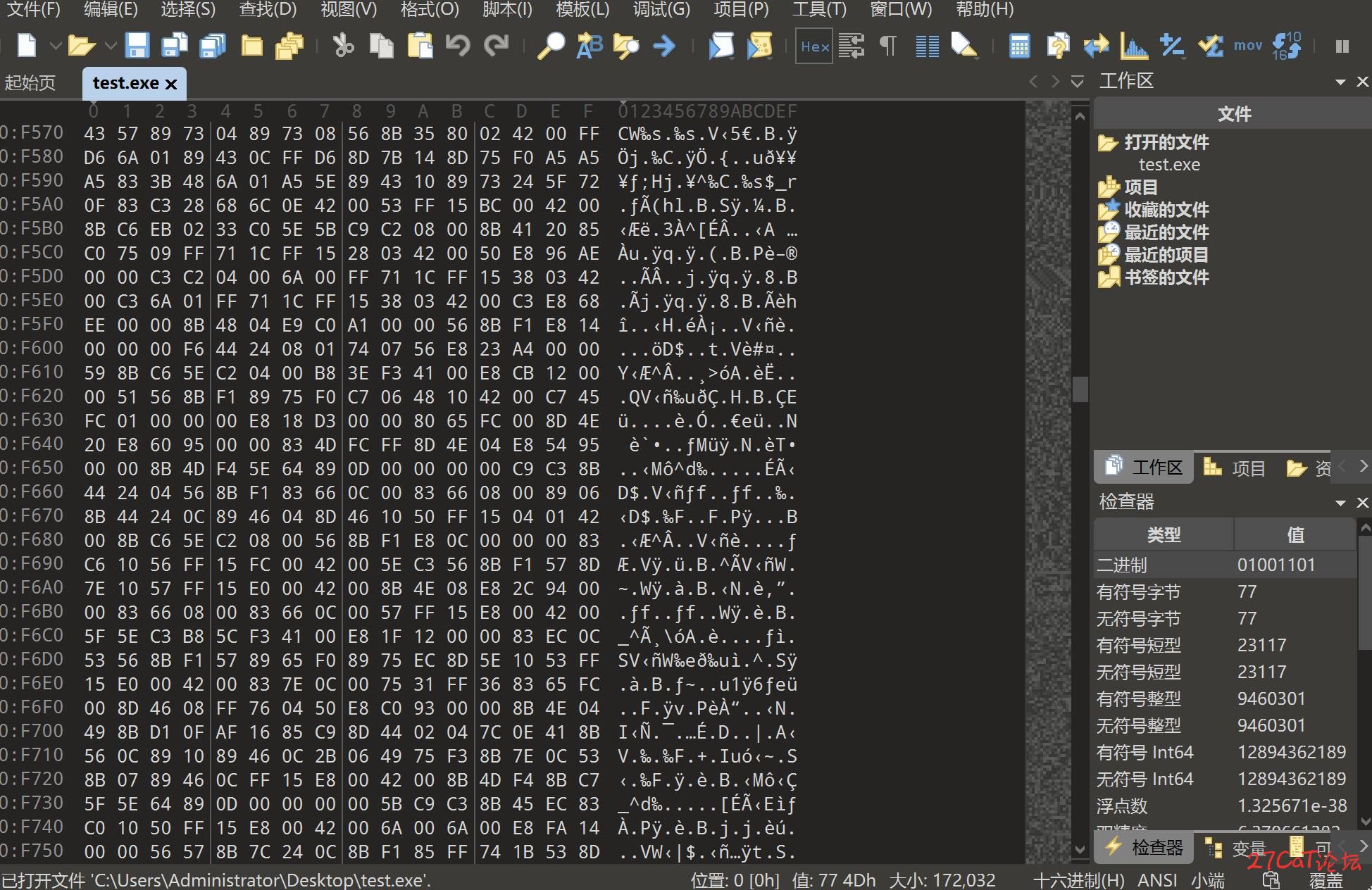Click the Close File folder icon
1372x890 pixels.
tap(251, 46)
